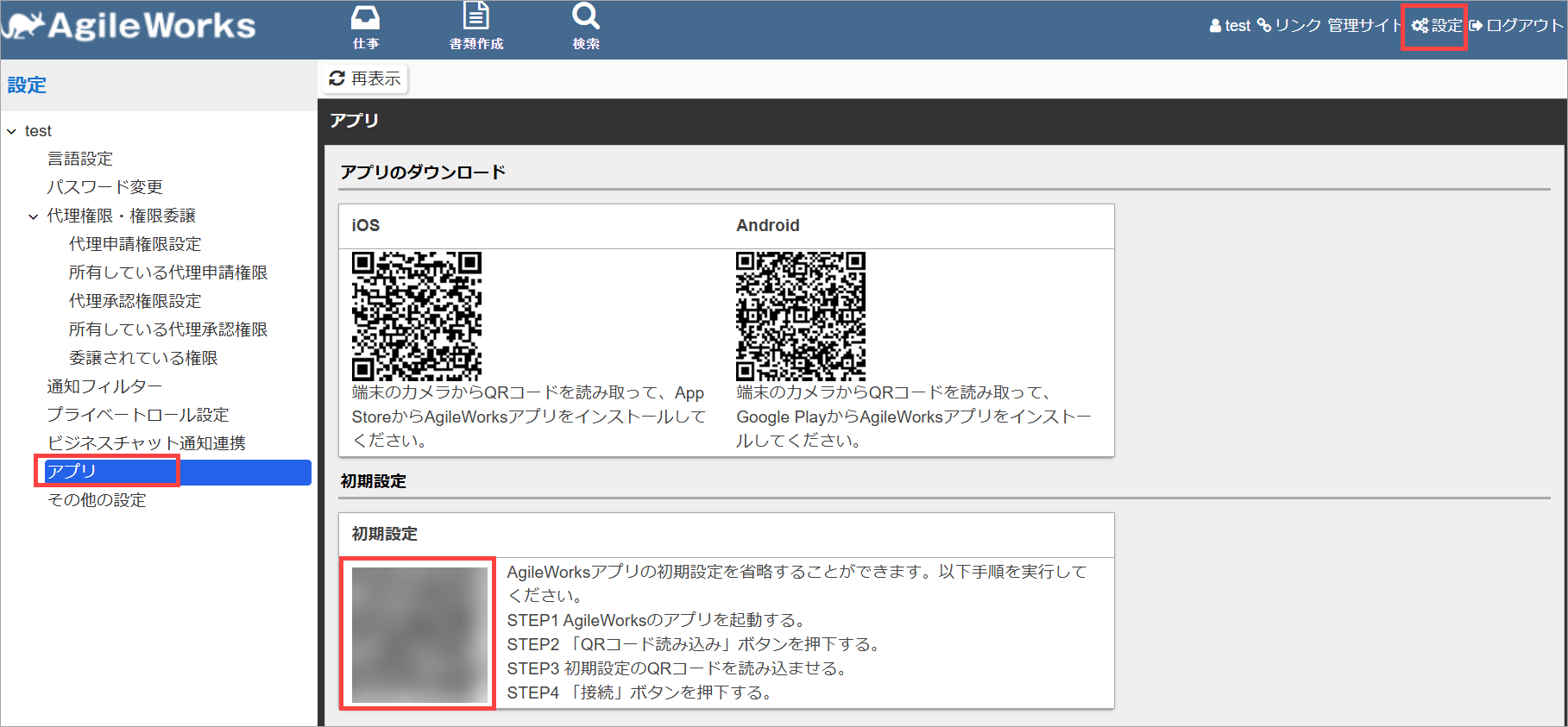
Task: Open the 検索 magnifier icon
Action: 586,27
